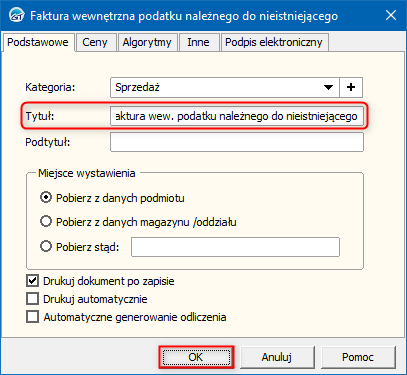Click the application logo icon in title bar

(16, 16)
